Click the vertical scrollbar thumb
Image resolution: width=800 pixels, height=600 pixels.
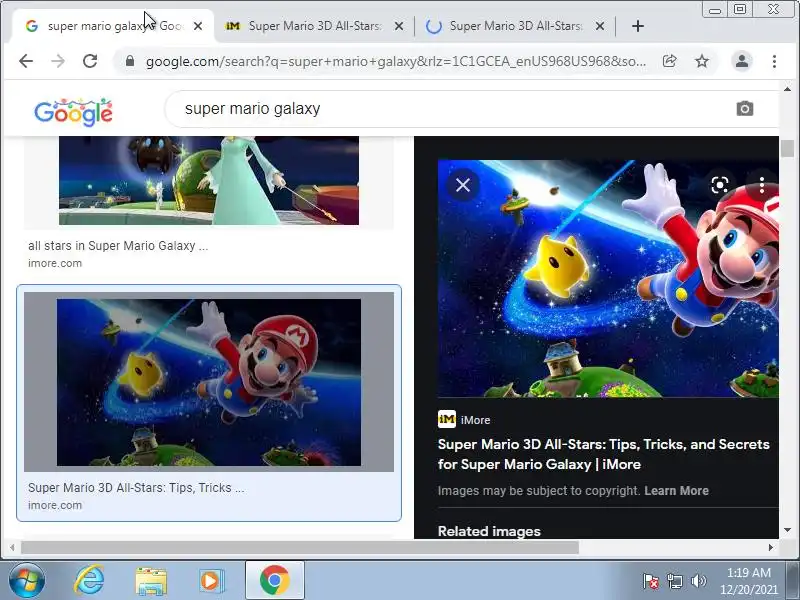tap(787, 148)
